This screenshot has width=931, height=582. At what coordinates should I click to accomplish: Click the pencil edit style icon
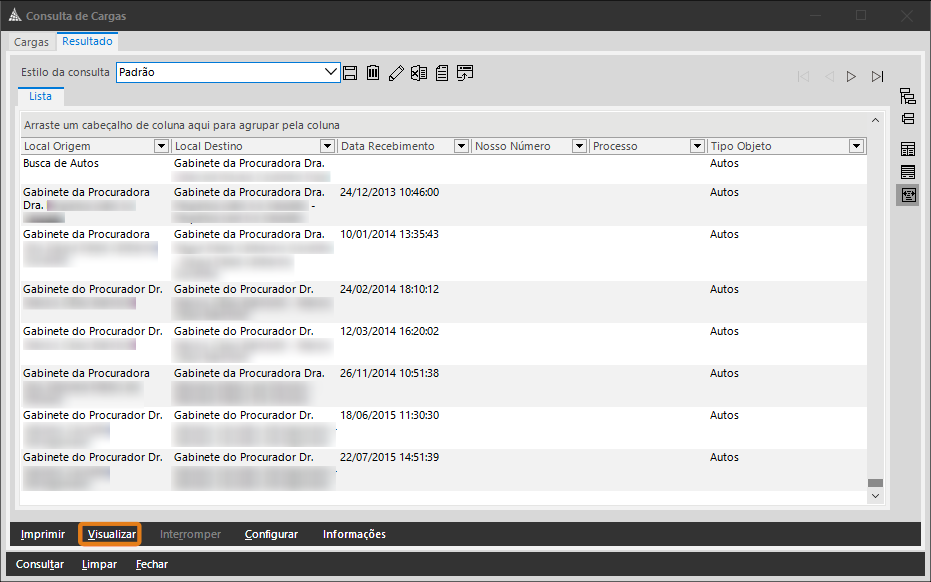(x=396, y=73)
